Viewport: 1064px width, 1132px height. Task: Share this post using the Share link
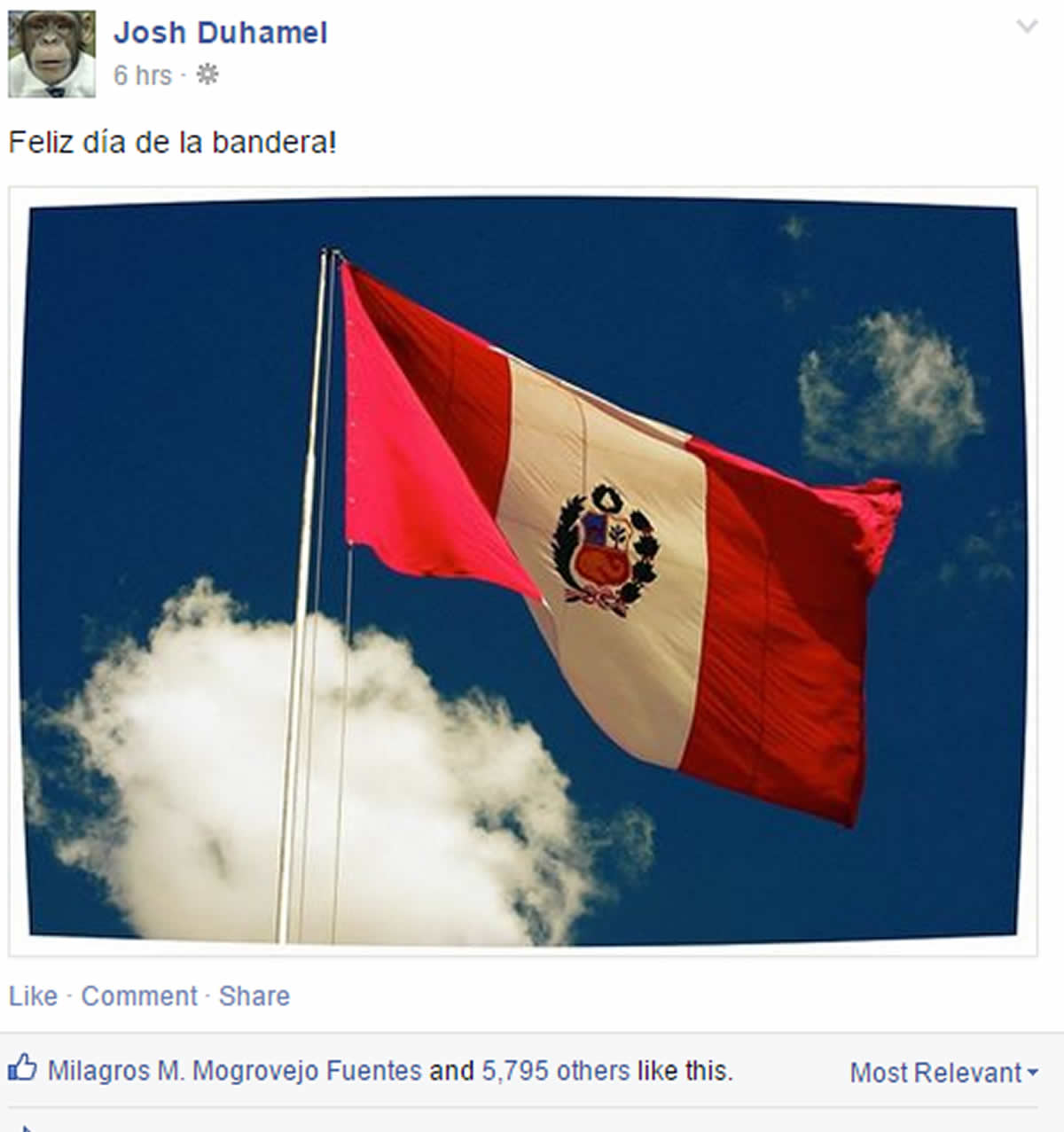pos(254,995)
